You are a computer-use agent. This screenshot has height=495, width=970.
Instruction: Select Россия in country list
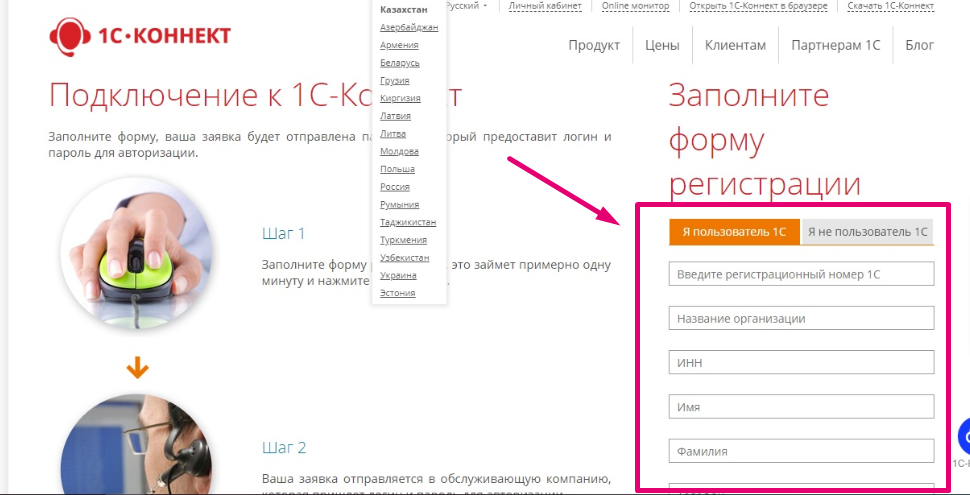coord(395,187)
